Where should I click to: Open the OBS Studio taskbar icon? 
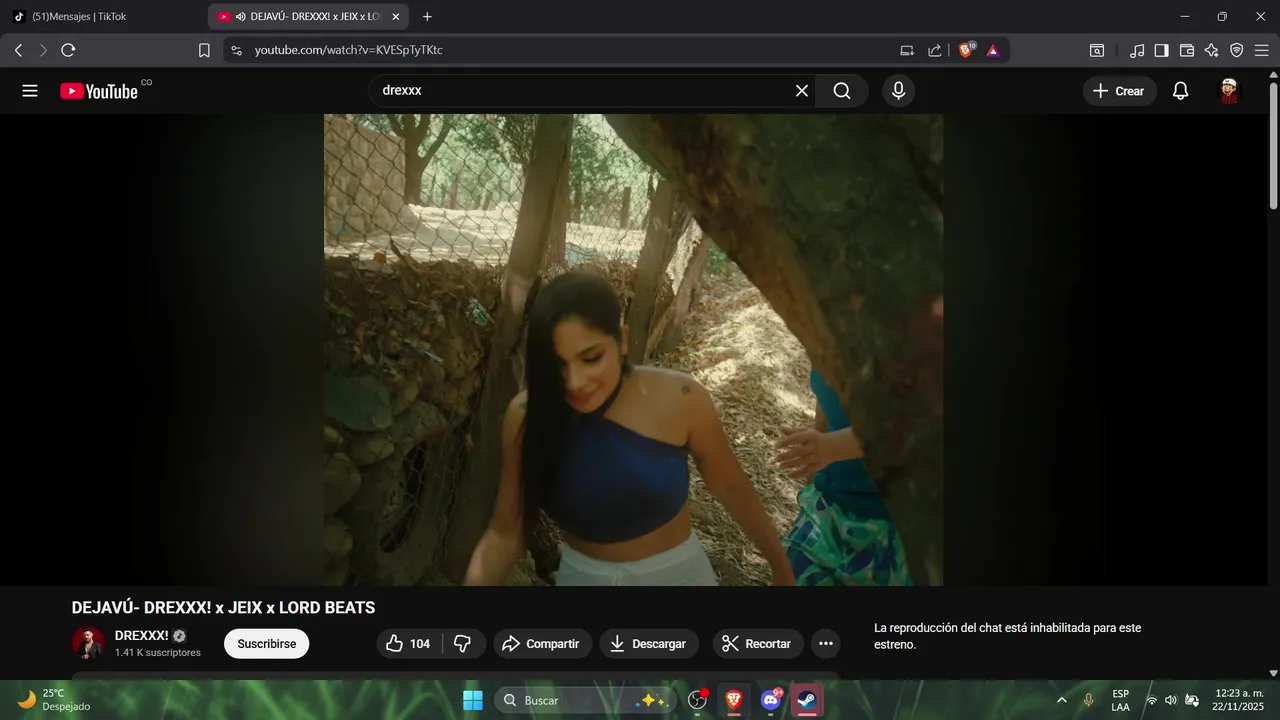pyautogui.click(x=698, y=700)
